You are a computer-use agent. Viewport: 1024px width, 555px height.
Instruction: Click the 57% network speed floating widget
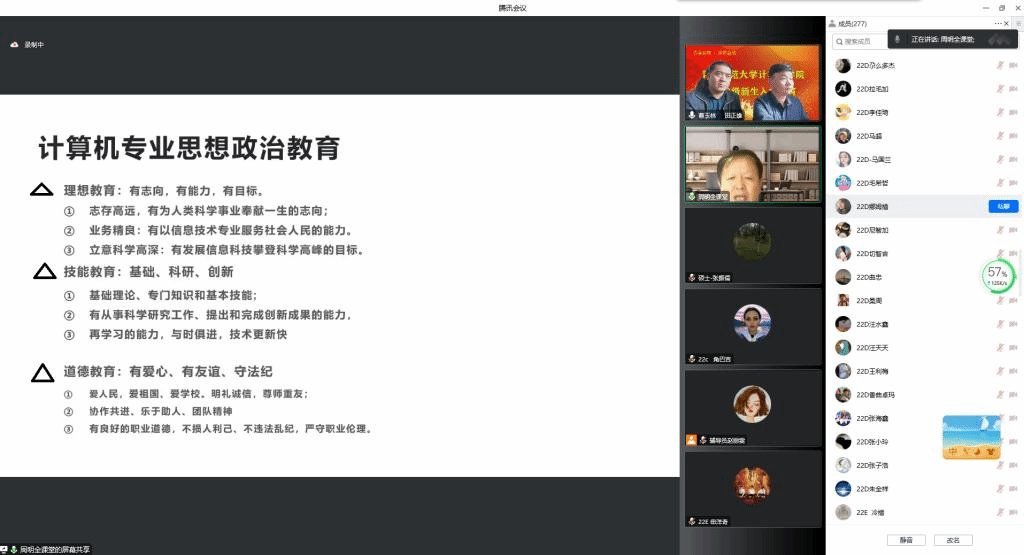(997, 275)
